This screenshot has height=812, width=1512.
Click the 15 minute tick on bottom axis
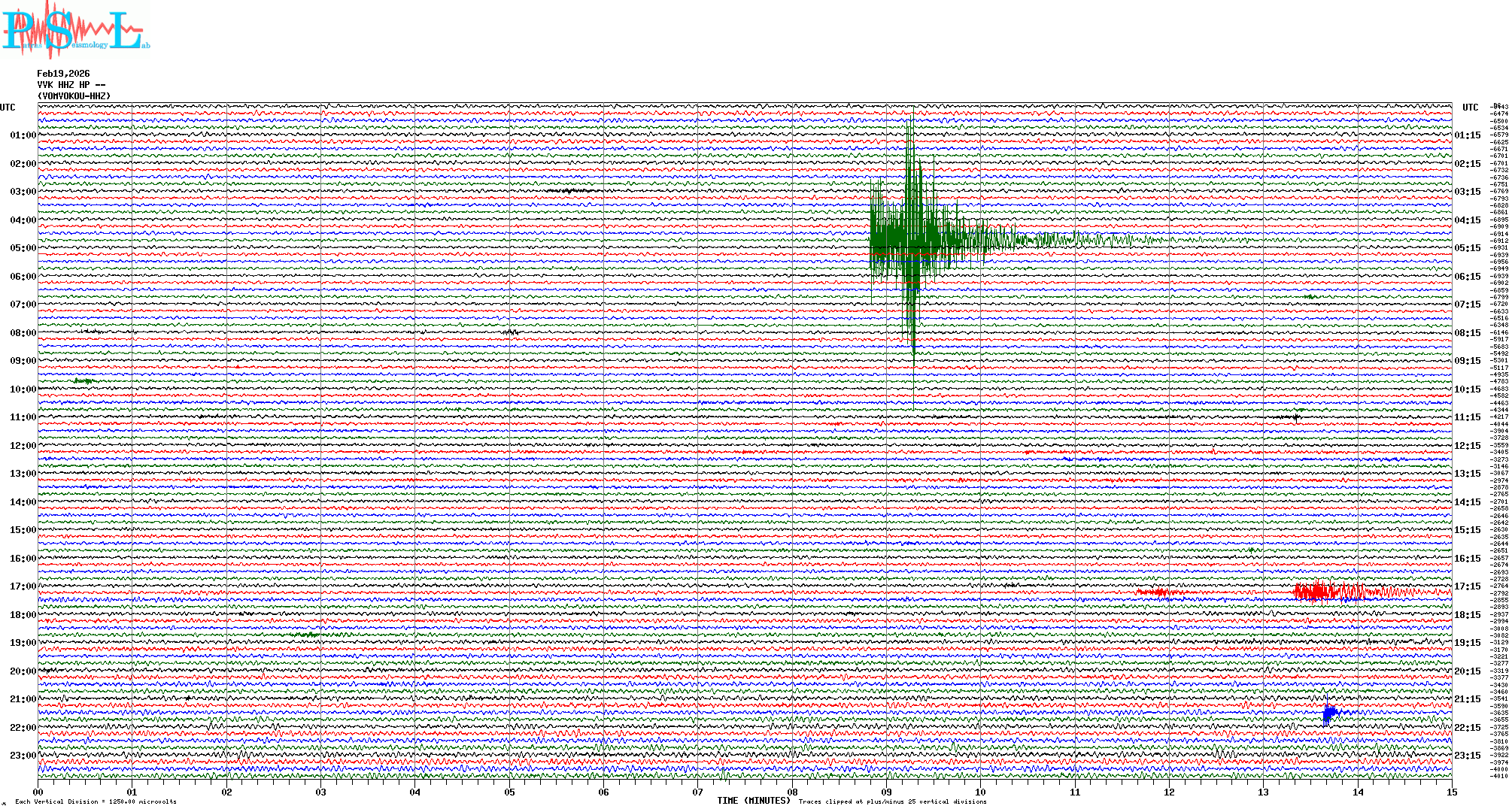(1452, 792)
